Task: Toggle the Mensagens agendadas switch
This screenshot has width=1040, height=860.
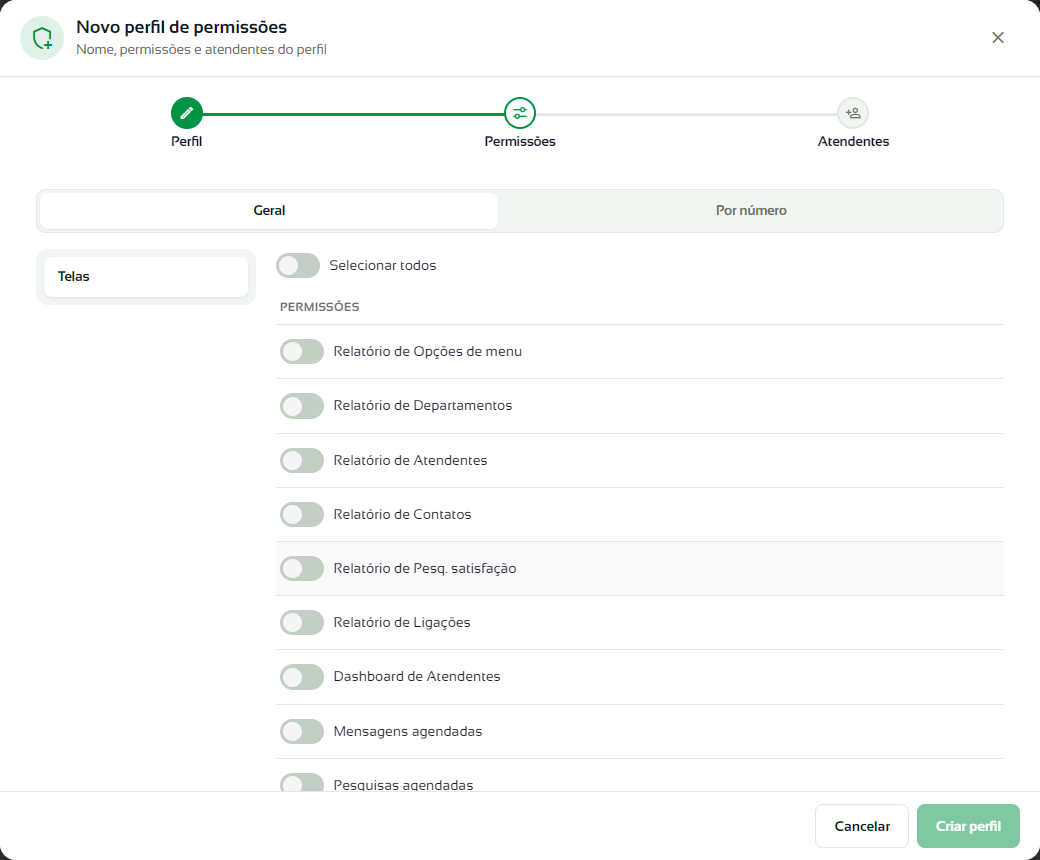Action: [302, 731]
